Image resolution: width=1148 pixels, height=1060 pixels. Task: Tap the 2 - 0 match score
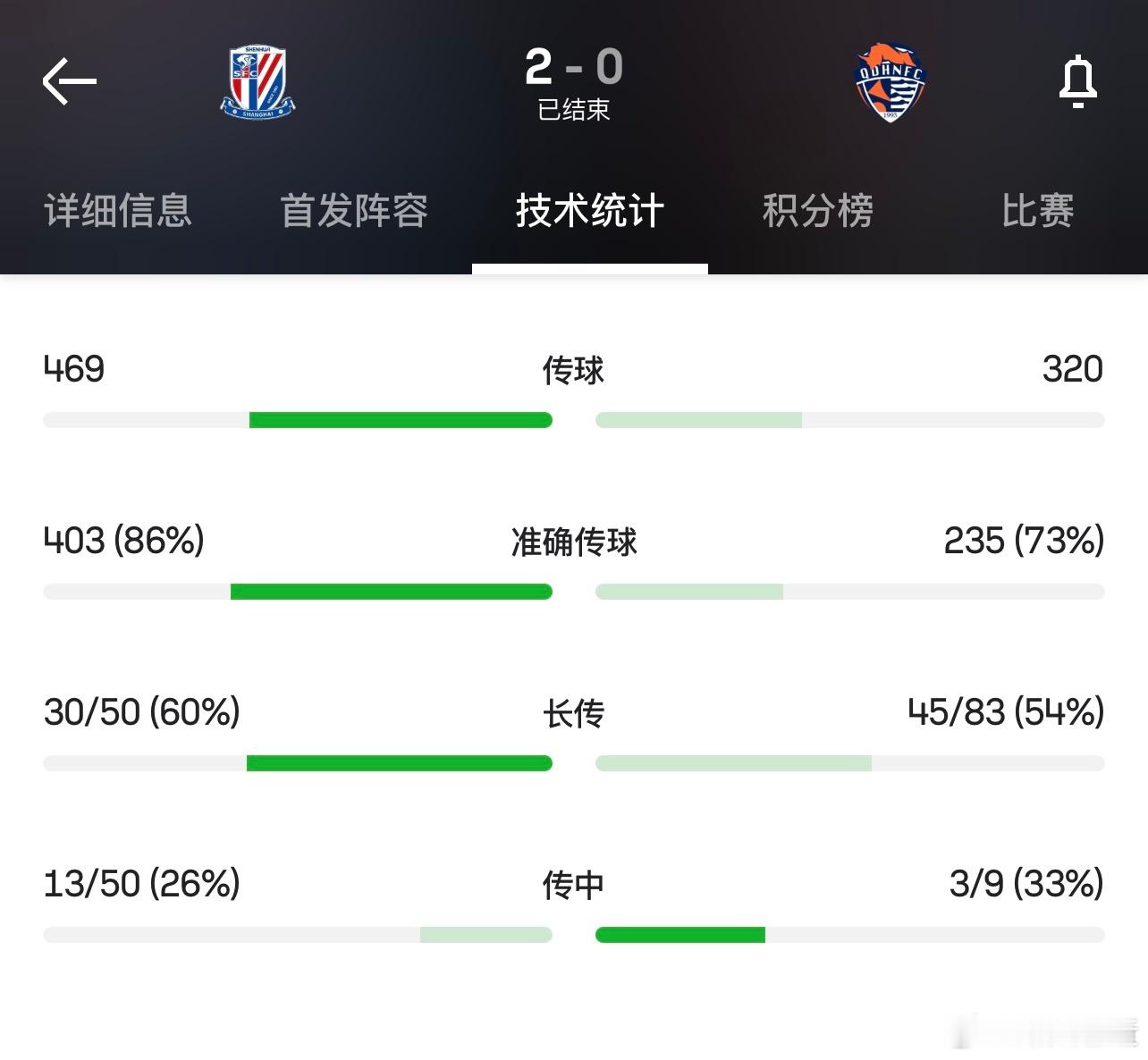(574, 67)
